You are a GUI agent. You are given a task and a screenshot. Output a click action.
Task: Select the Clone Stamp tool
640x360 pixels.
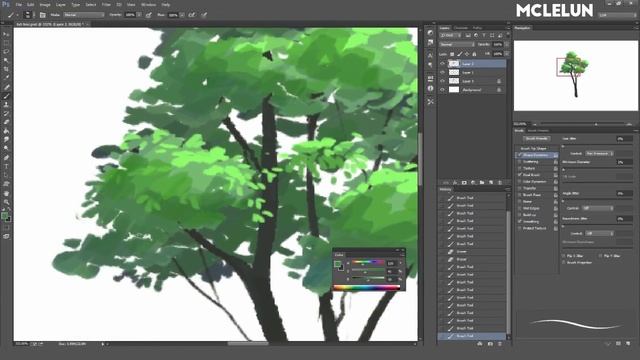click(x=6, y=104)
